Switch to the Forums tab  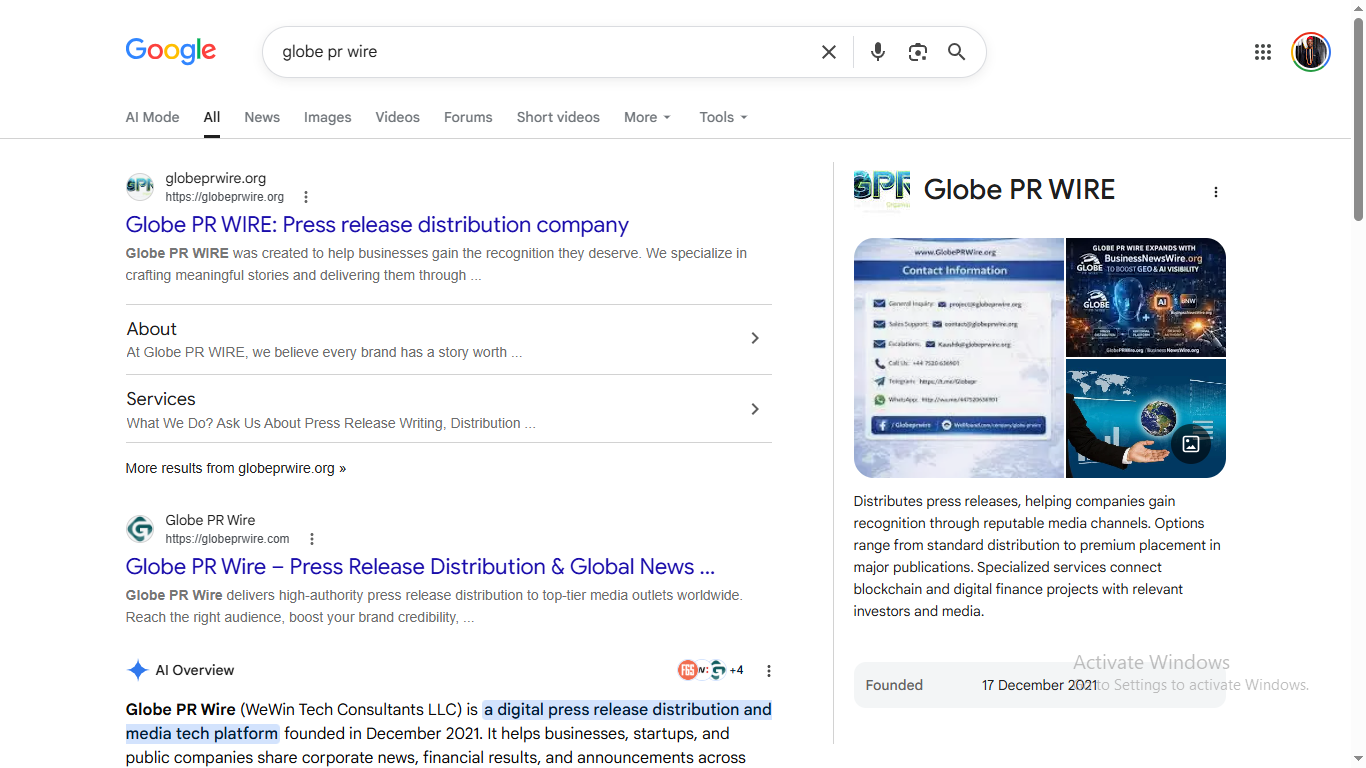[x=468, y=117]
